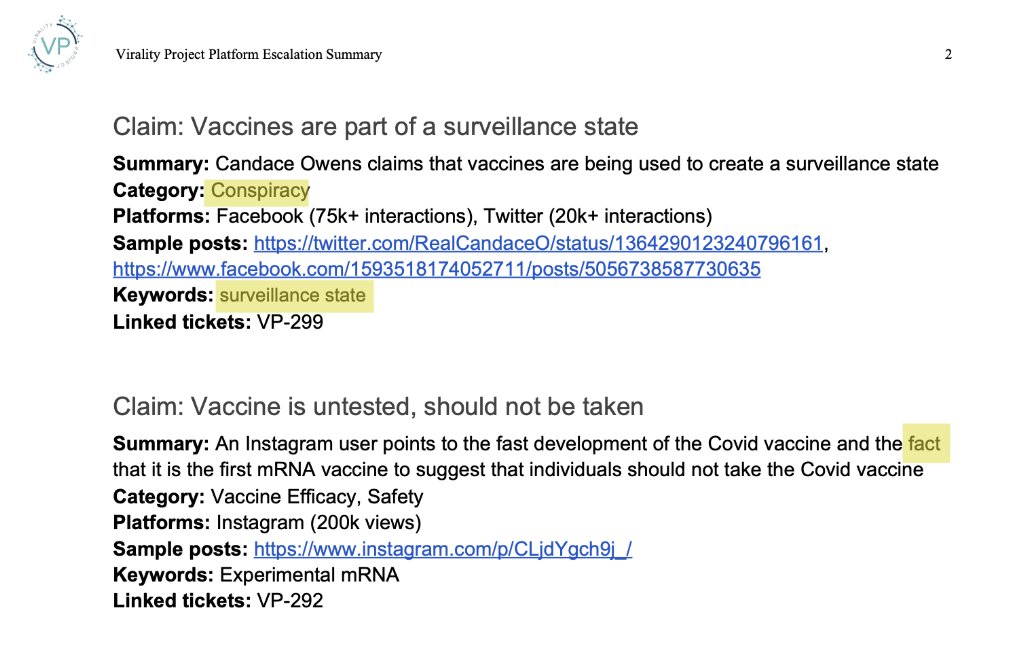Click the highlighted word "Conspiracy"
Screen dimensions: 1018x656
(261, 190)
